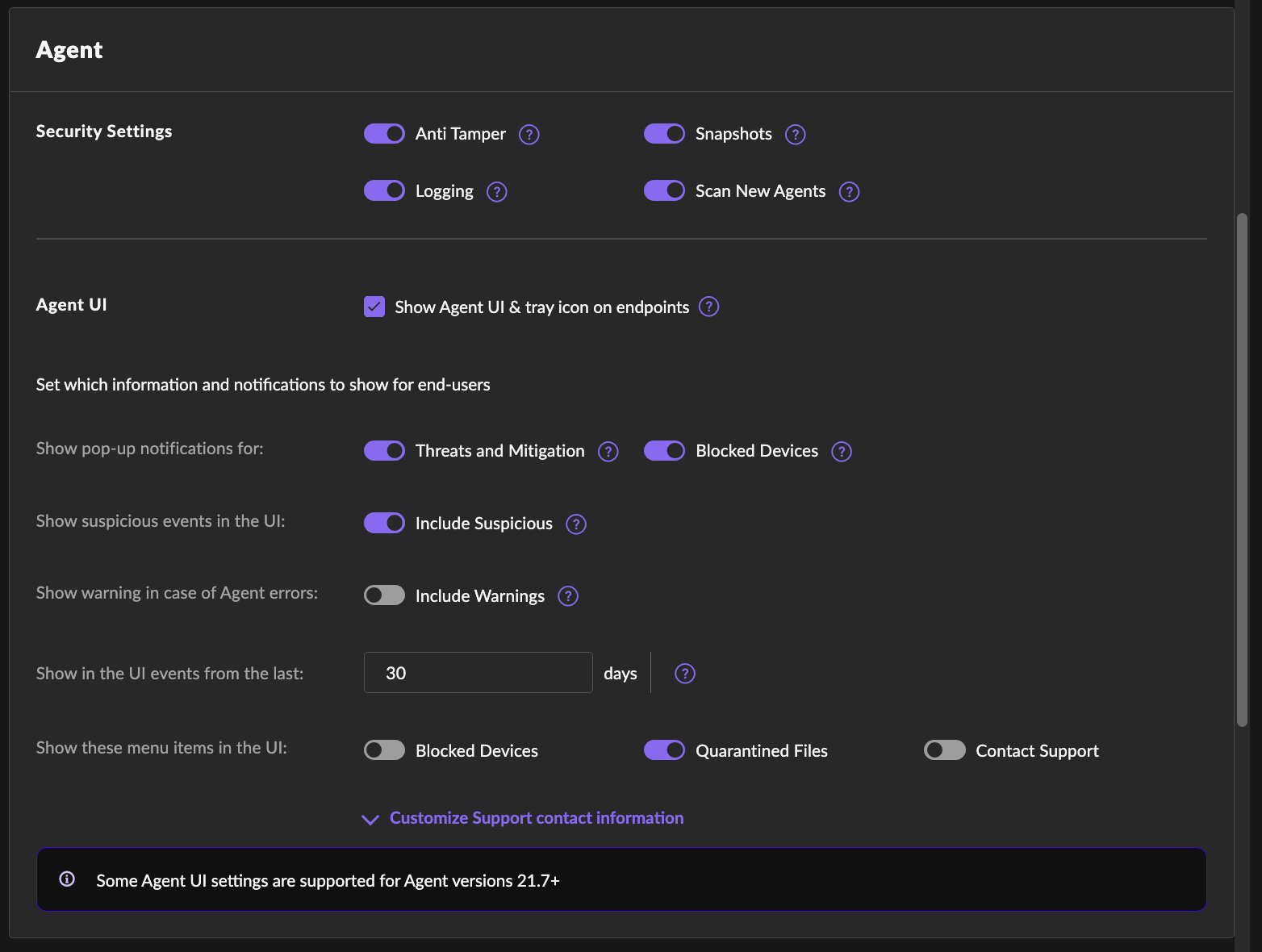Disable the Scan New Agents toggle
1262x952 pixels.
[x=664, y=191]
